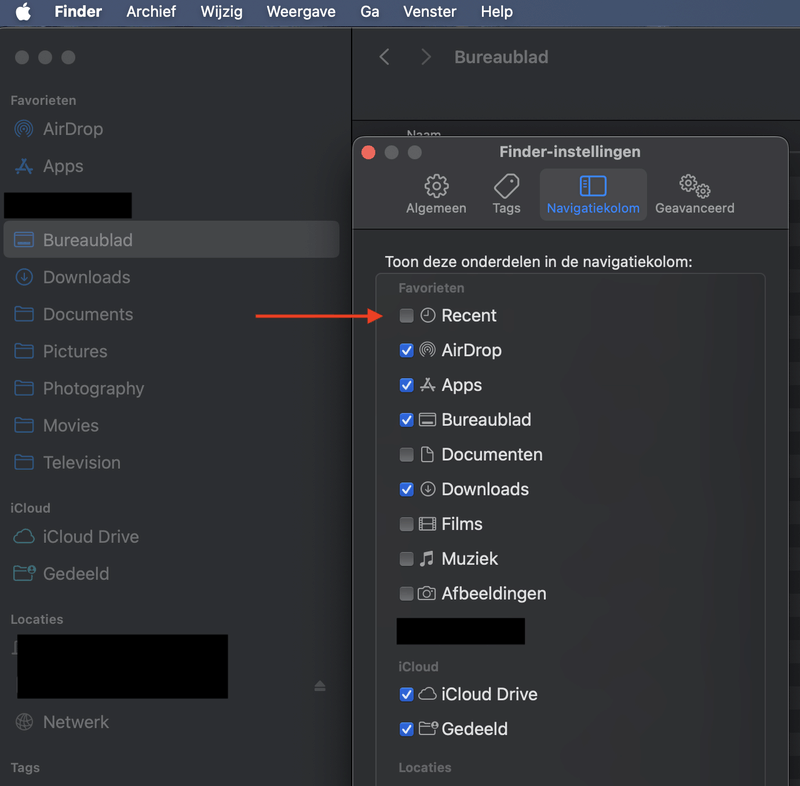Click the music note icon beside Muziek
This screenshot has height=786, width=800.
click(427, 559)
